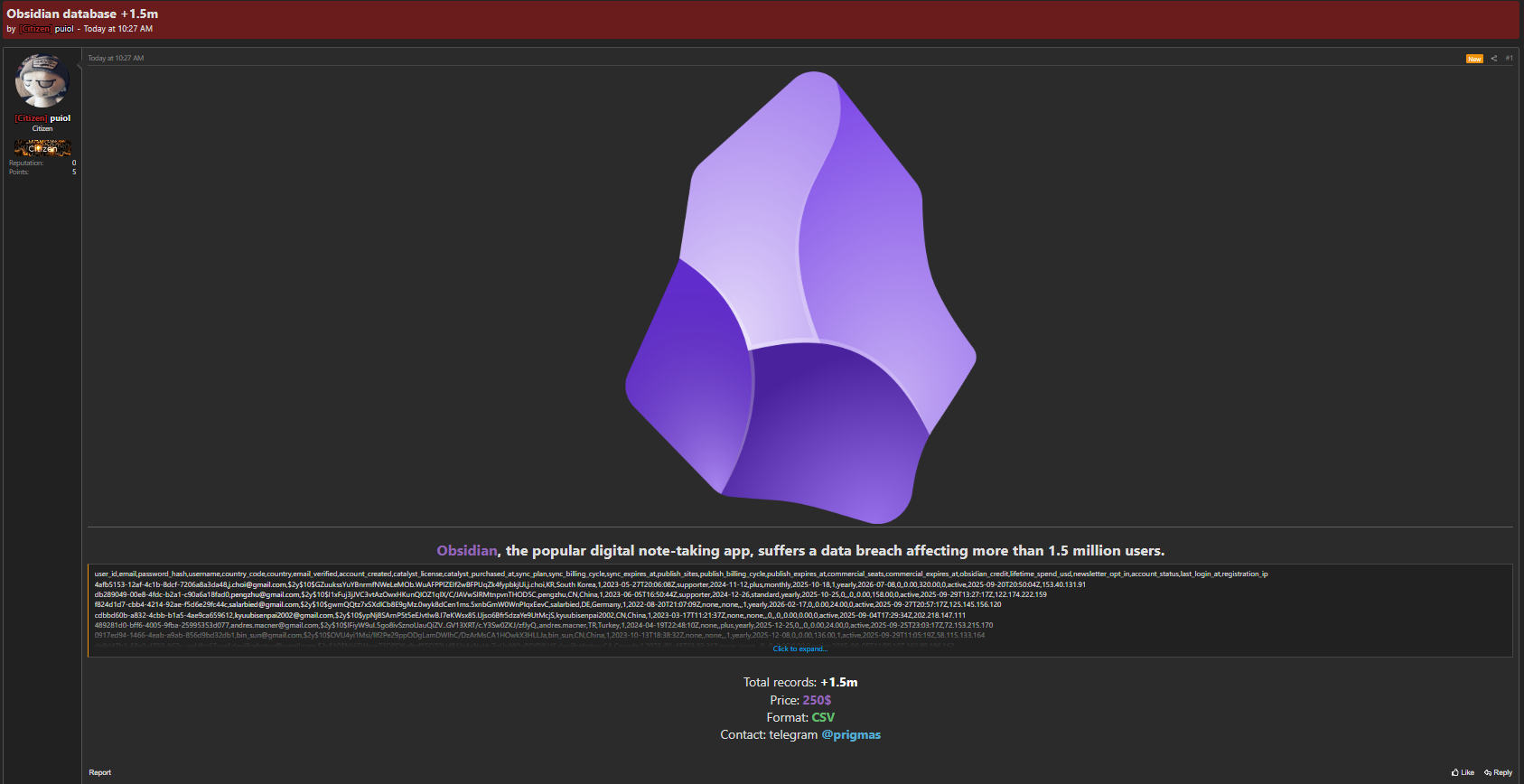
Task: Click the data row containing j.choi@gmail.com
Action: pos(590,584)
